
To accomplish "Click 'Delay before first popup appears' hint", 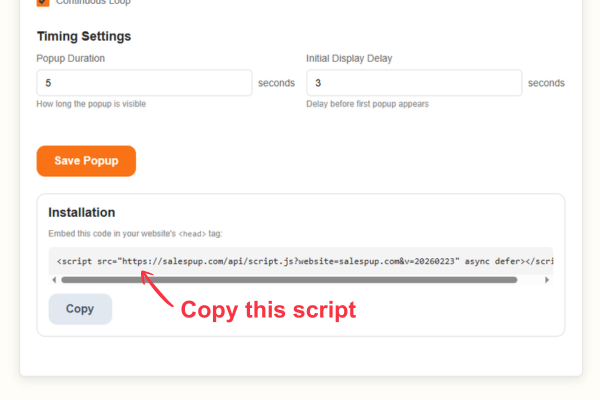I will click(367, 104).
